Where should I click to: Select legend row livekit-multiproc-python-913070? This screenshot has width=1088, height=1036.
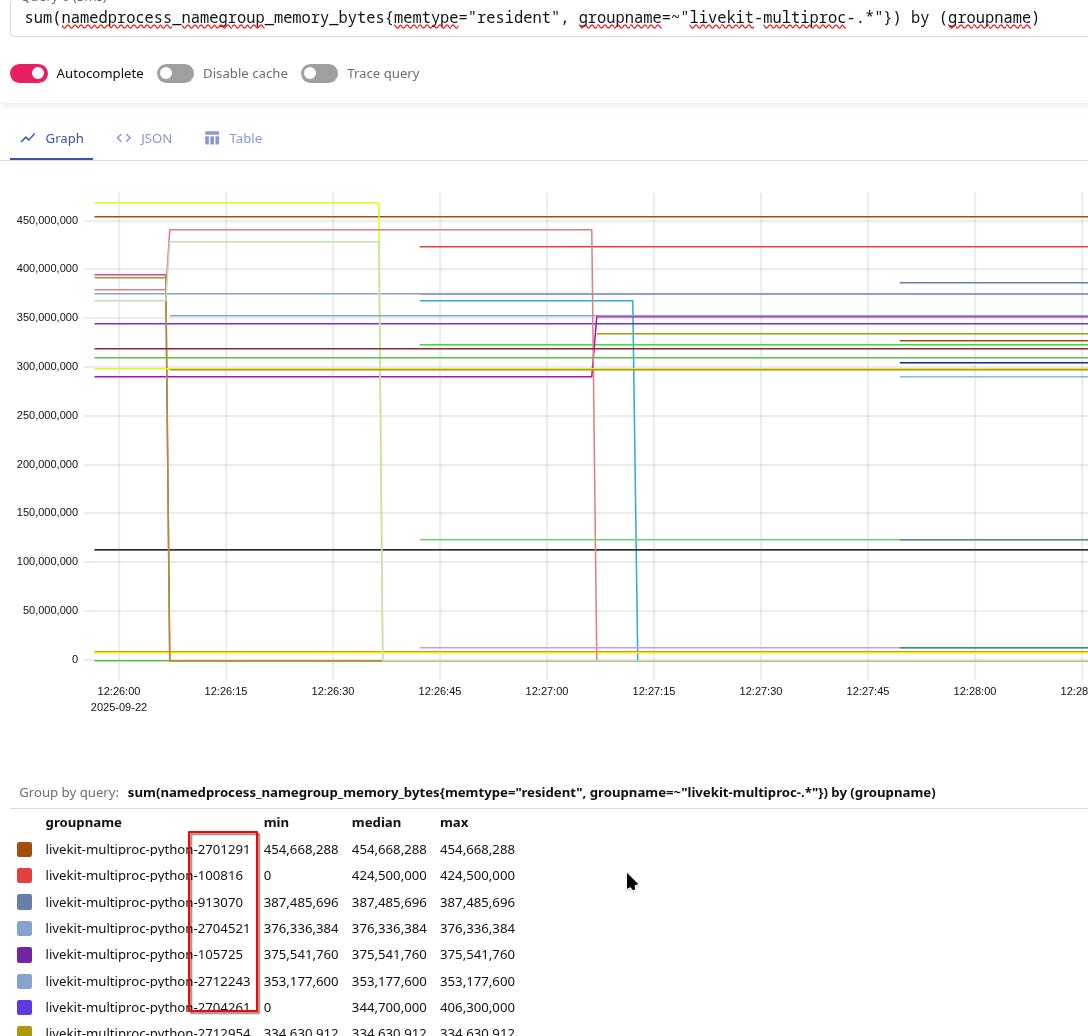[x=266, y=902]
